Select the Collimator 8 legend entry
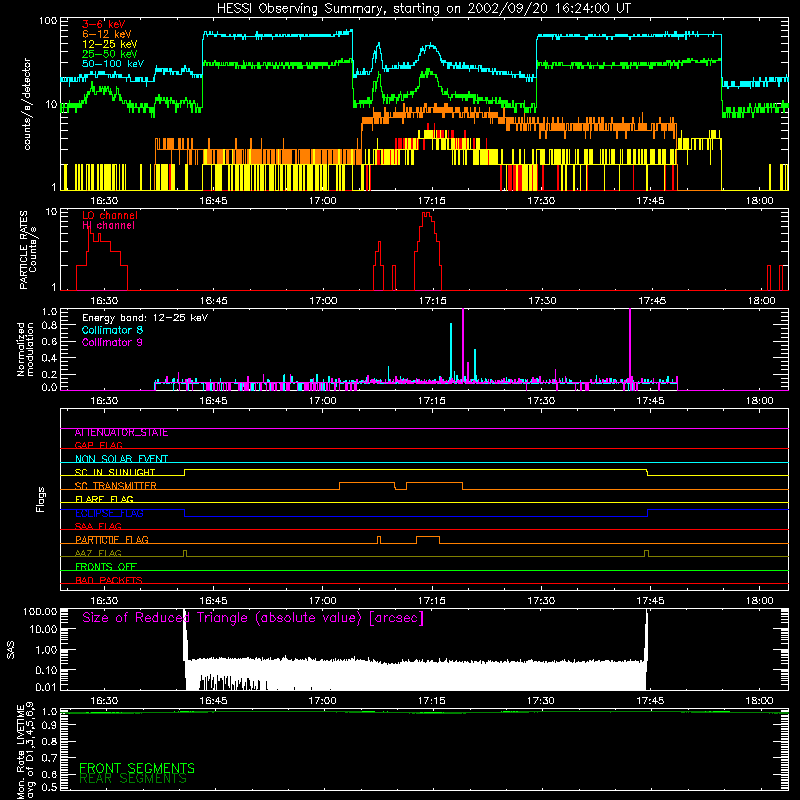Image resolution: width=800 pixels, height=800 pixels. pyautogui.click(x=112, y=330)
